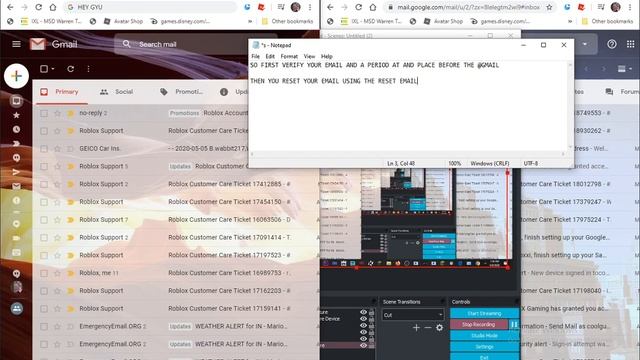The width and height of the screenshot is (640, 360).
Task: Open Snoozed clock icon in Gmail sidebar
Action: coord(16,129)
